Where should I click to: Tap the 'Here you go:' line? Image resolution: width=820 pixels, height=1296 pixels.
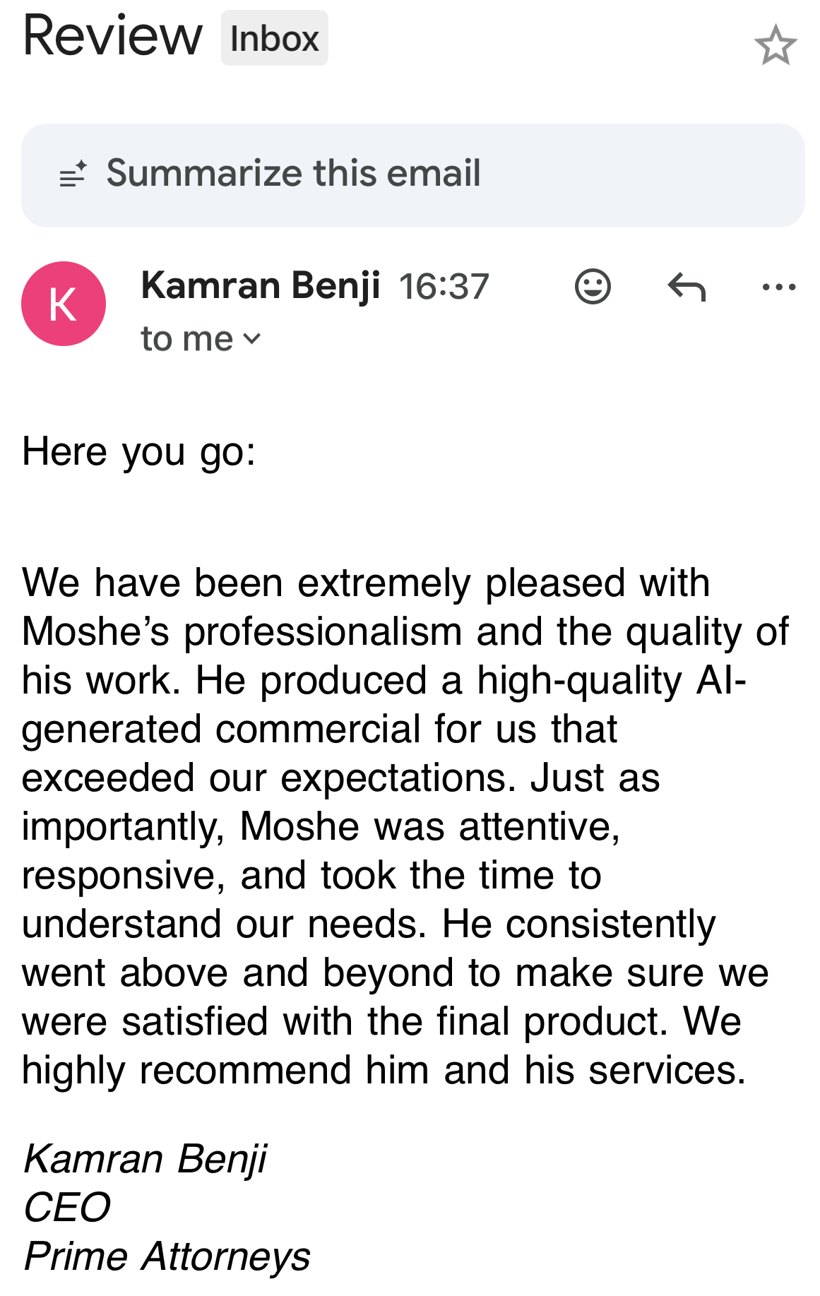[x=139, y=453]
